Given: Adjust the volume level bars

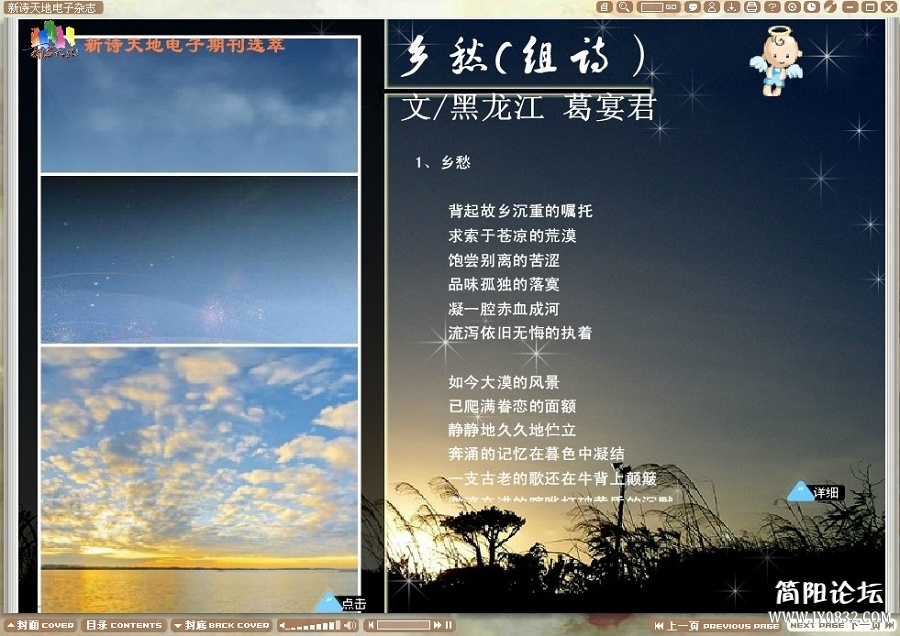Looking at the screenshot, I should pyautogui.click(x=313, y=626).
